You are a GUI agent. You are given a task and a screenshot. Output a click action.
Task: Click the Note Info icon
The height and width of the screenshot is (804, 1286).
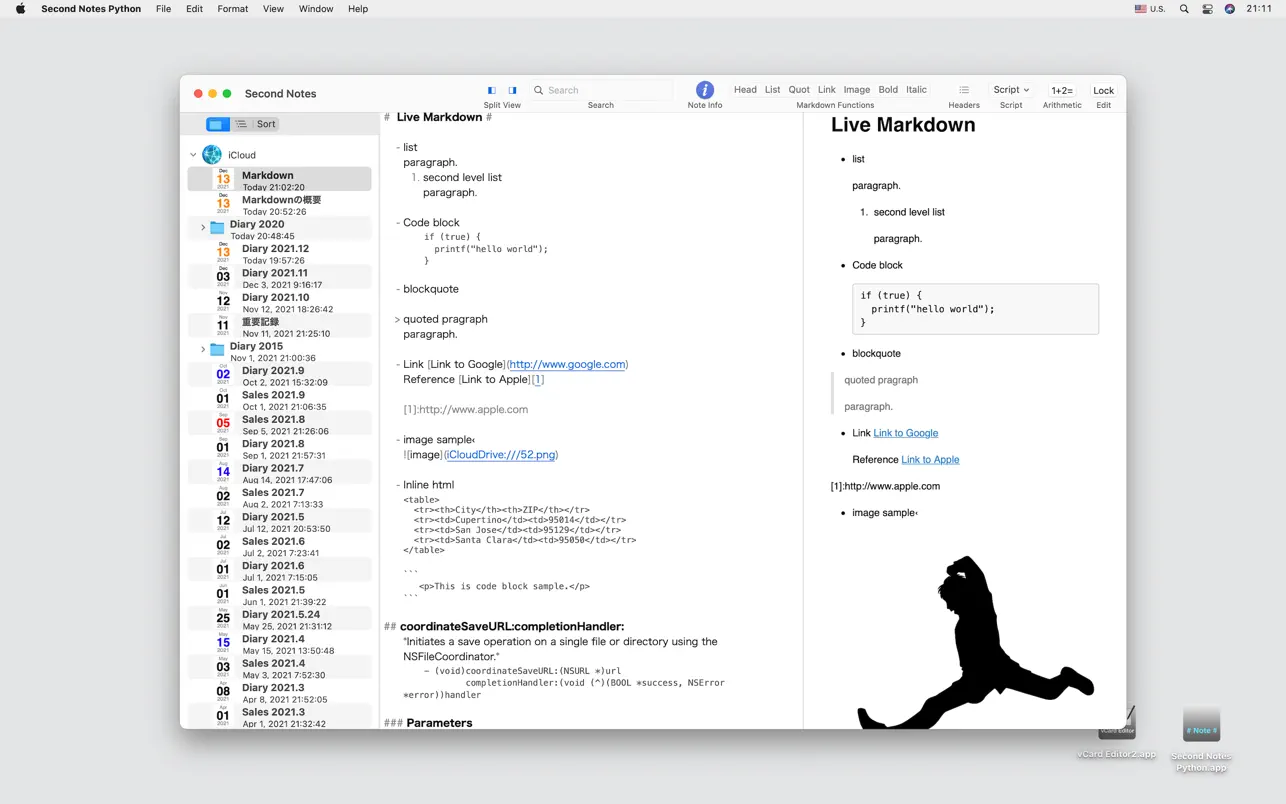[704, 91]
